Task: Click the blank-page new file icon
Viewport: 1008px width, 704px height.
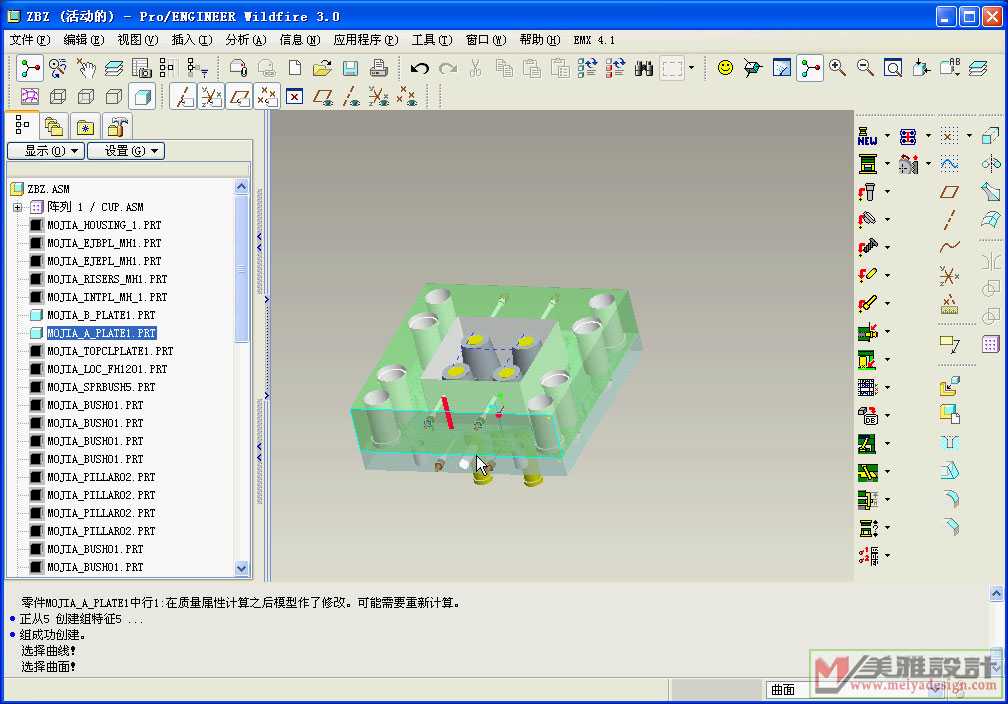Action: click(294, 68)
